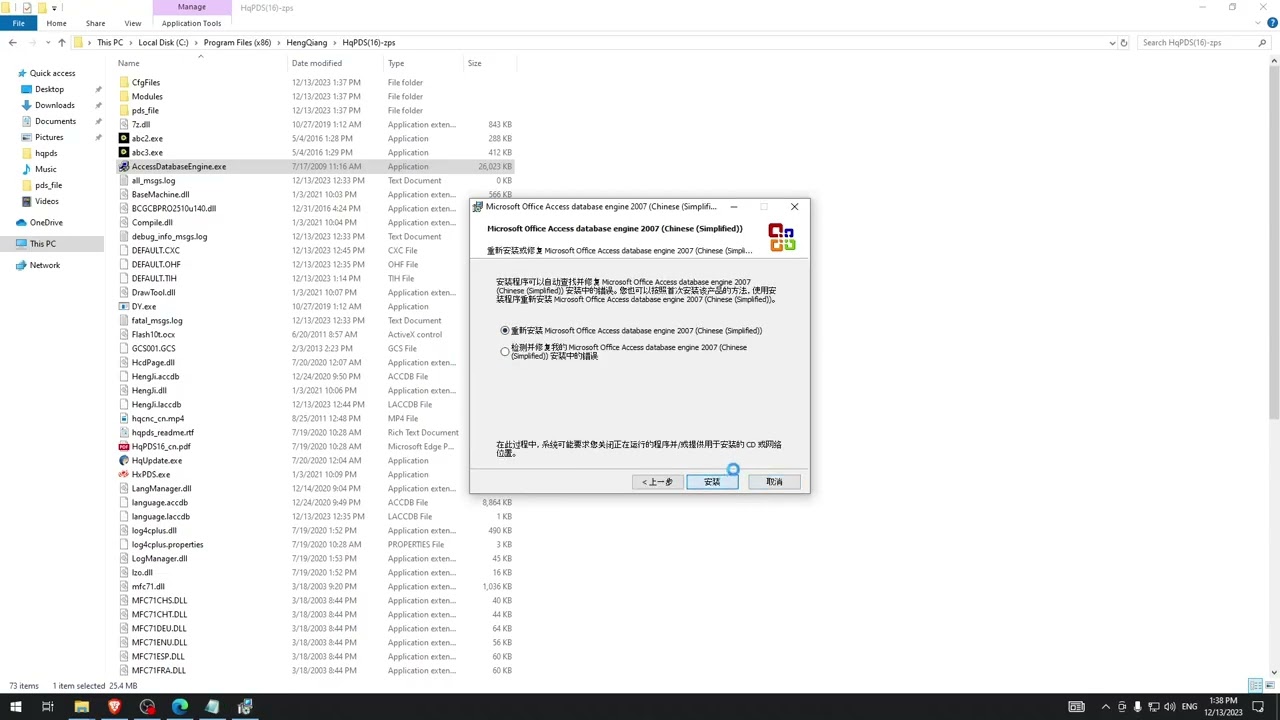The width and height of the screenshot is (1280, 720).
Task: Open Task View on taskbar
Action: click(x=47, y=707)
